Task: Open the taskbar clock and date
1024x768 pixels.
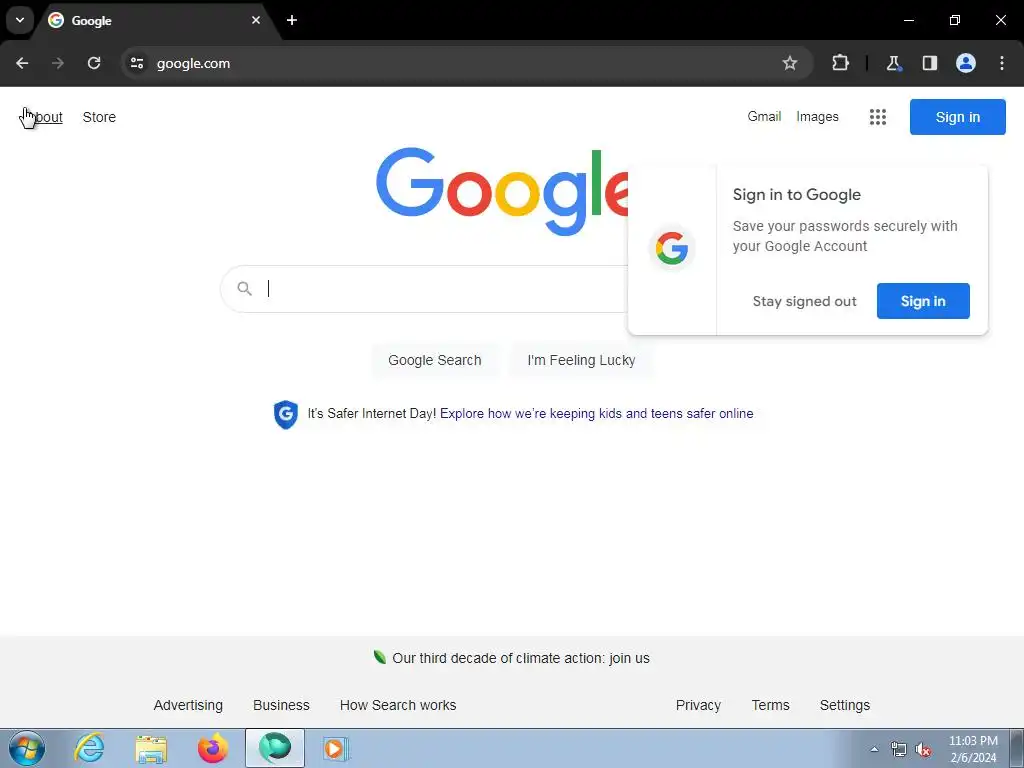Action: pyautogui.click(x=973, y=749)
